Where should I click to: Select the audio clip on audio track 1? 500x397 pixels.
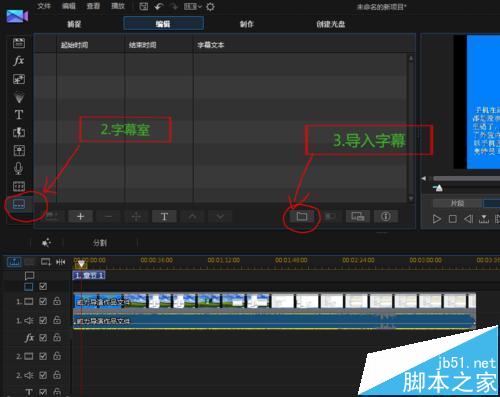(x=274, y=321)
